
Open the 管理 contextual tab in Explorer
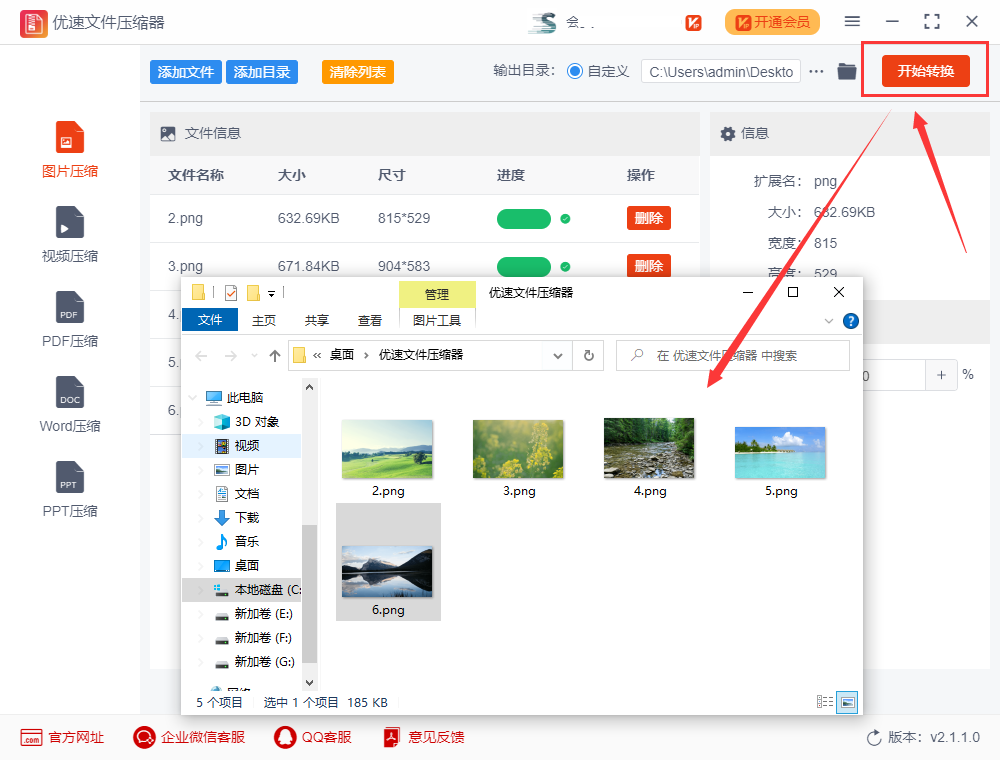point(437,294)
